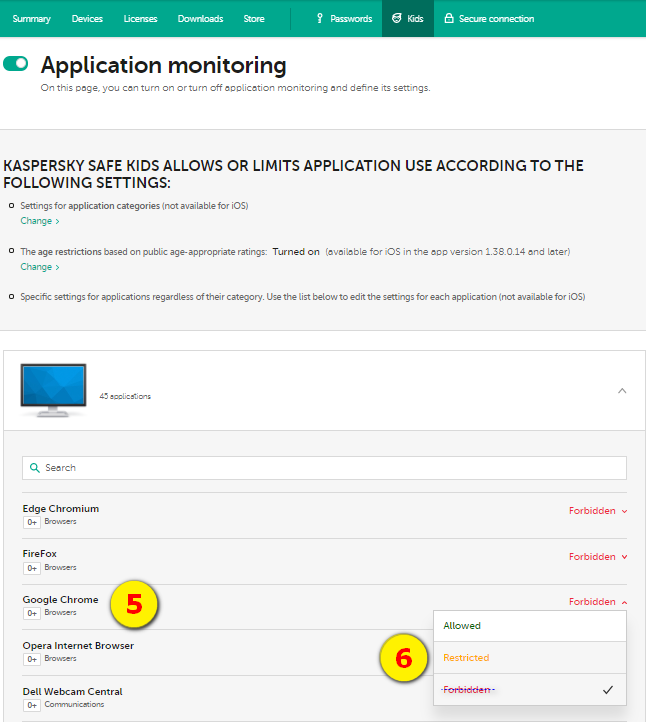
Task: Open the Summary tab
Action: pyautogui.click(x=31, y=19)
